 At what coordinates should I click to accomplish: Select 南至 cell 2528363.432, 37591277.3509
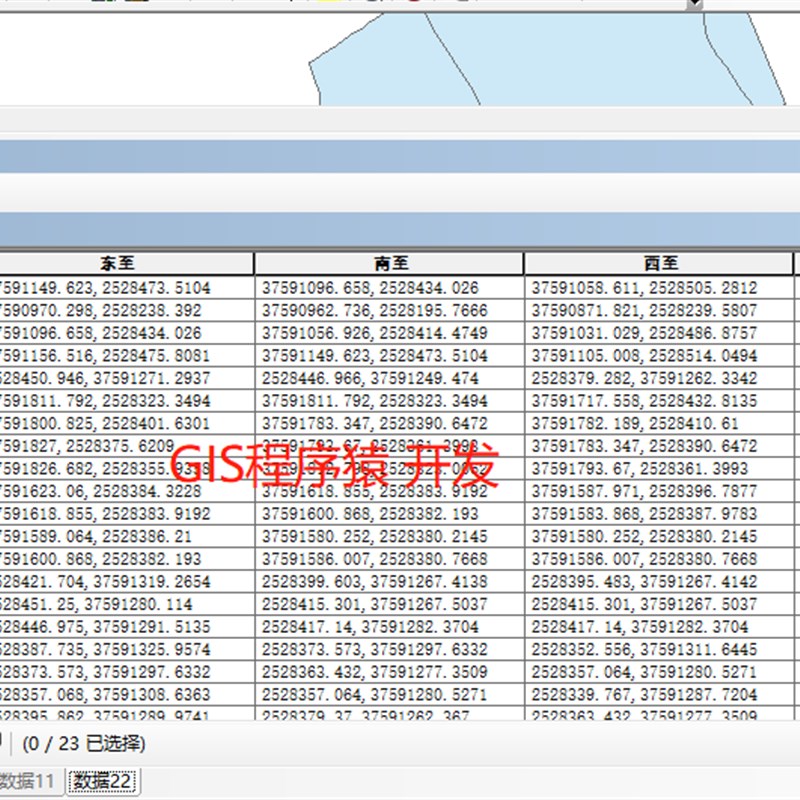click(x=390, y=672)
